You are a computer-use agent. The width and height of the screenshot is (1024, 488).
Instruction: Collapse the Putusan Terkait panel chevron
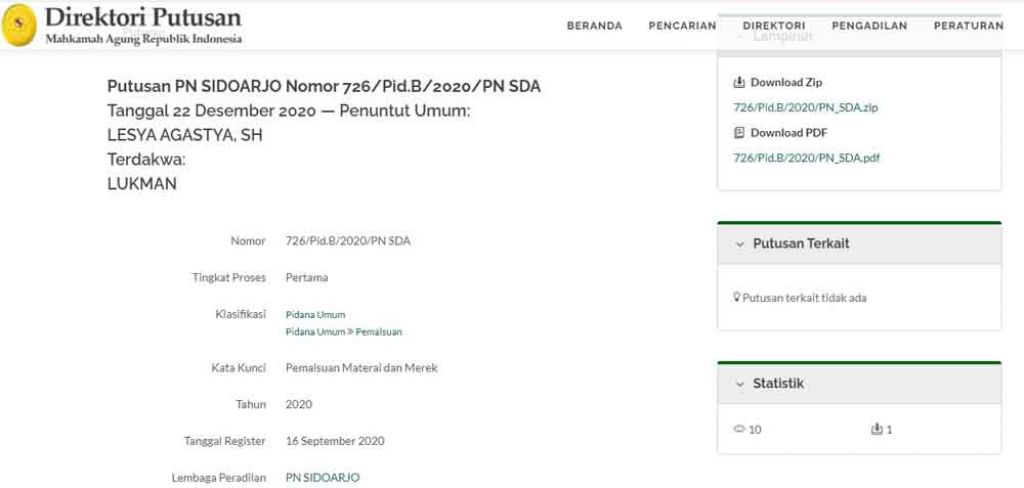(x=740, y=244)
